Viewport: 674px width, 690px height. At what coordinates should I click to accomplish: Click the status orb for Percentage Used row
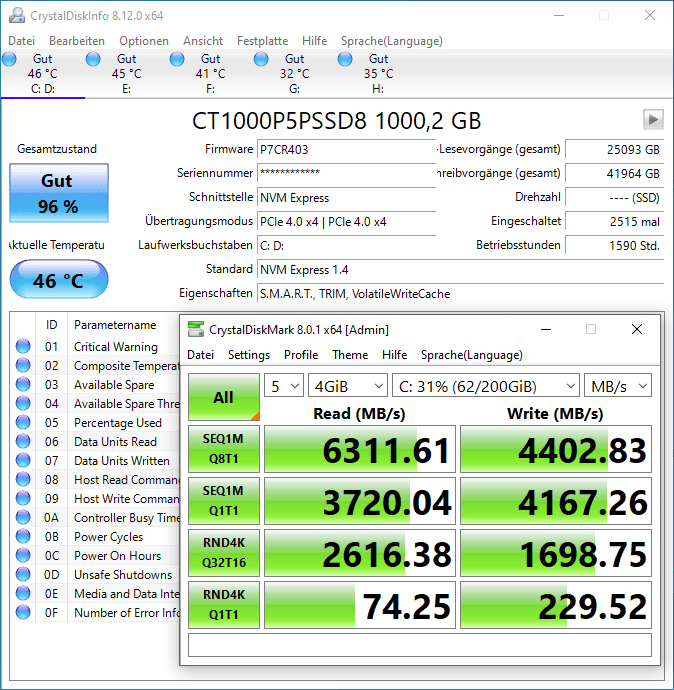tap(23, 422)
